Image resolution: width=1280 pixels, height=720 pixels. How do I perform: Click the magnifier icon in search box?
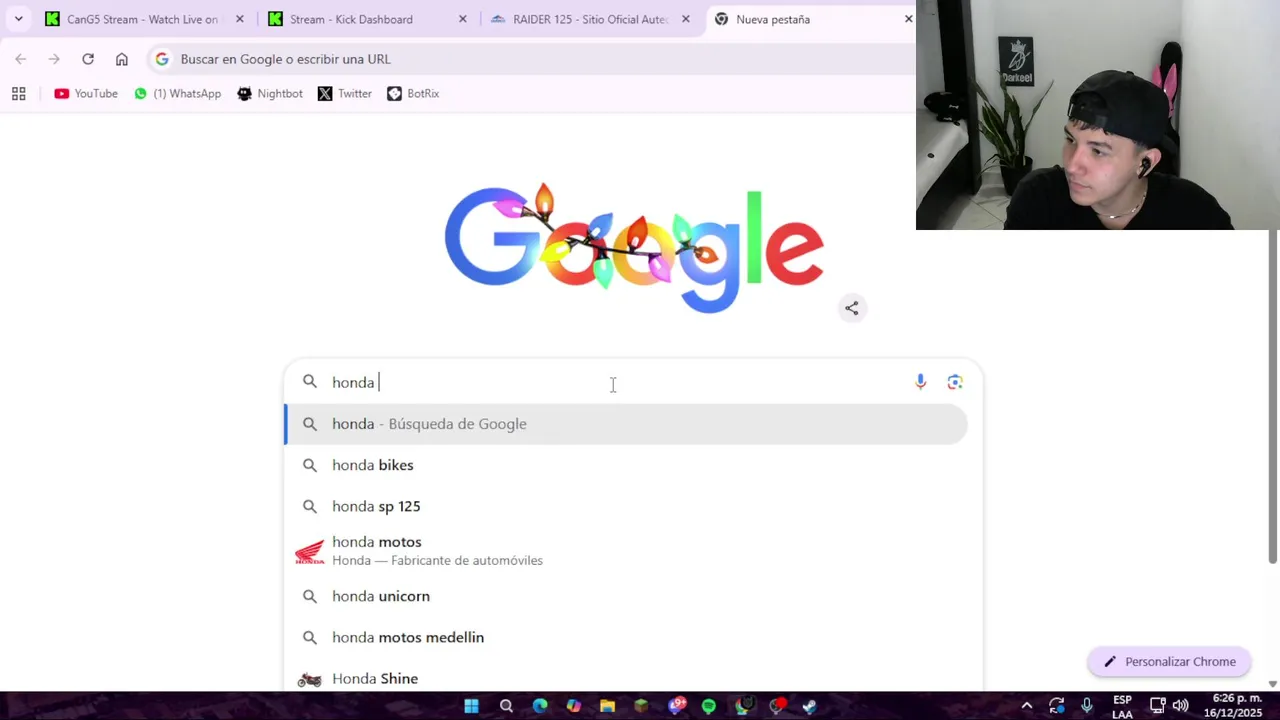coord(310,382)
